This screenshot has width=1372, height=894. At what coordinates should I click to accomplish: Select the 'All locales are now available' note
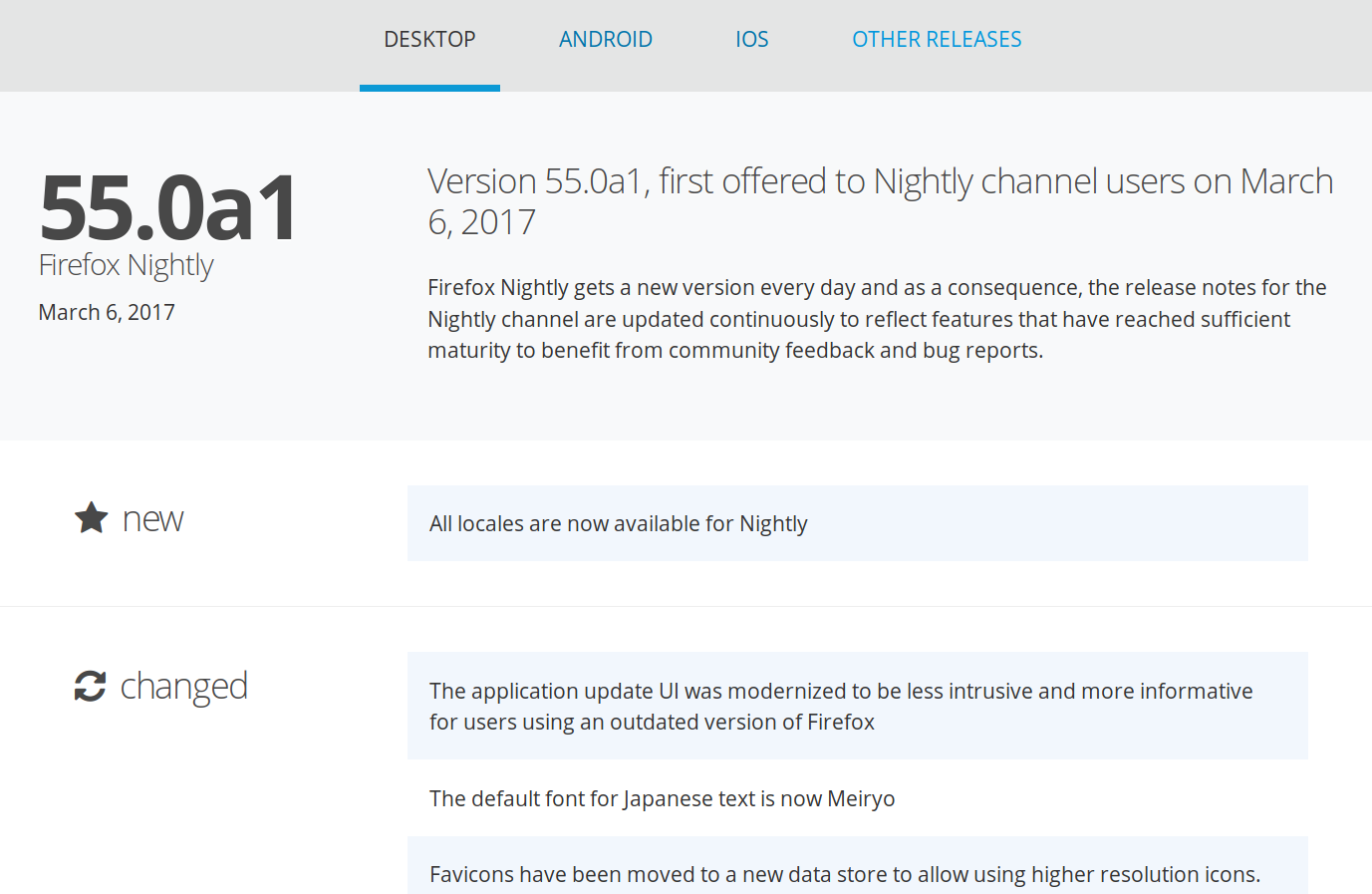pos(618,524)
